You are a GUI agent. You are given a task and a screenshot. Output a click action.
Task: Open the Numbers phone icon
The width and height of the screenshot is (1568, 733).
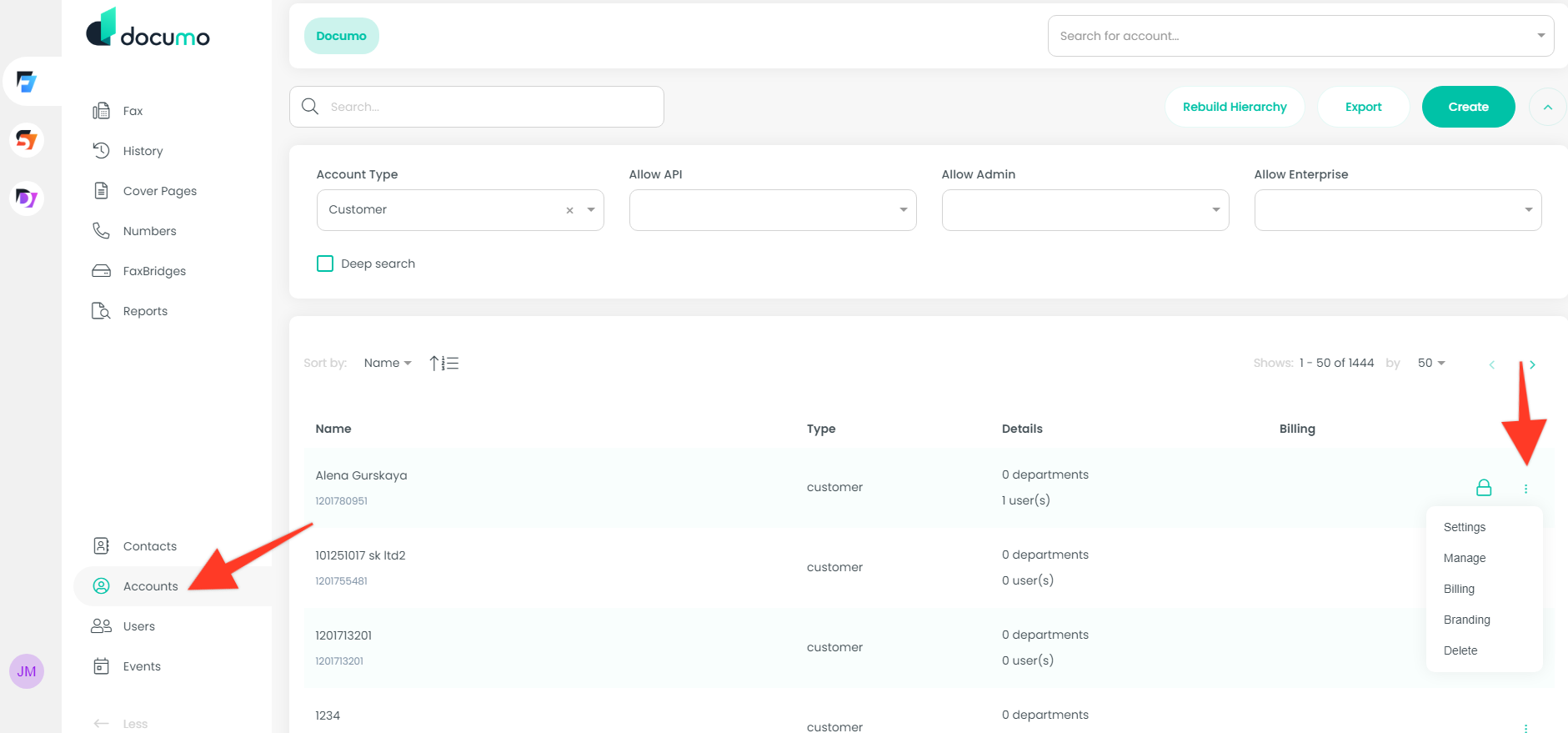[101, 231]
